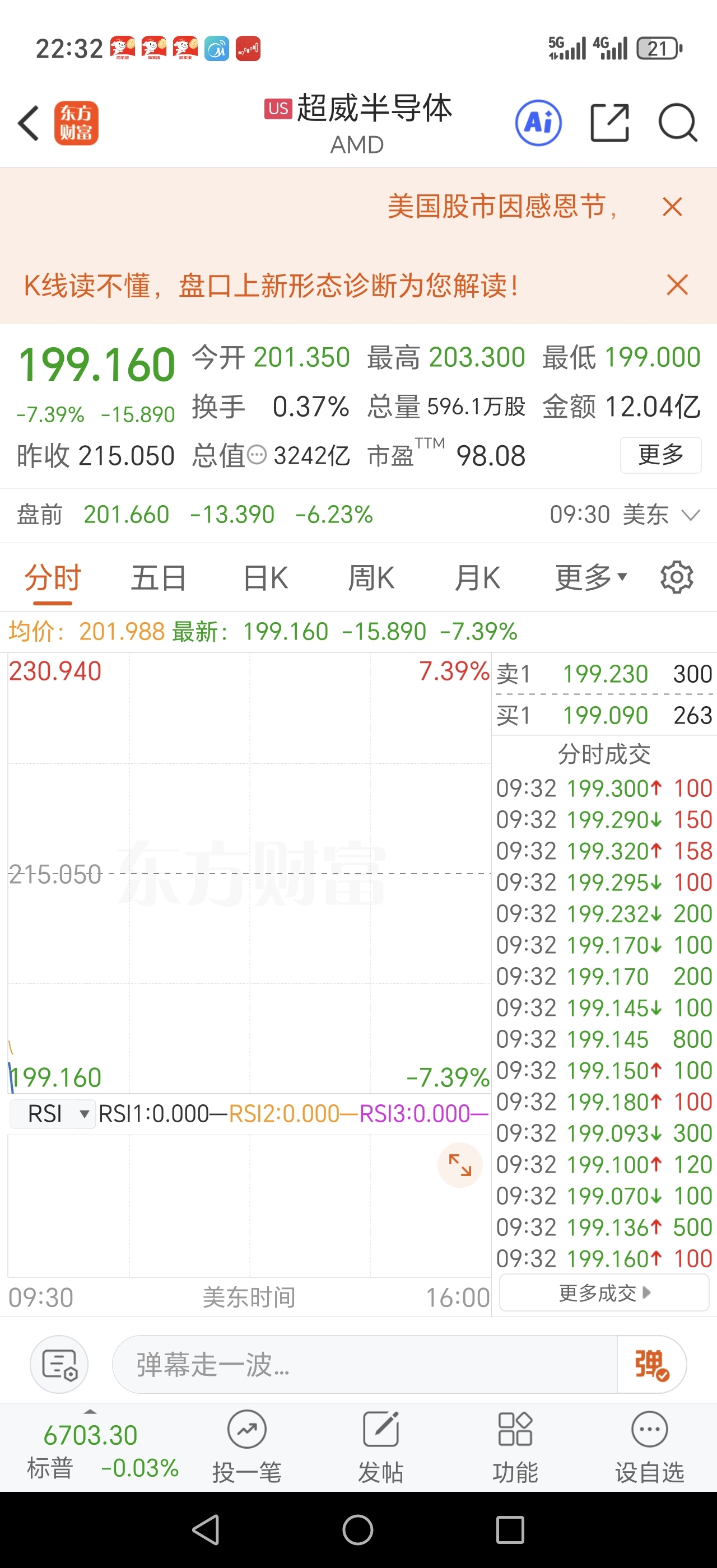
Task: Tap the 超威半导体 AMD title
Action: 358,124
